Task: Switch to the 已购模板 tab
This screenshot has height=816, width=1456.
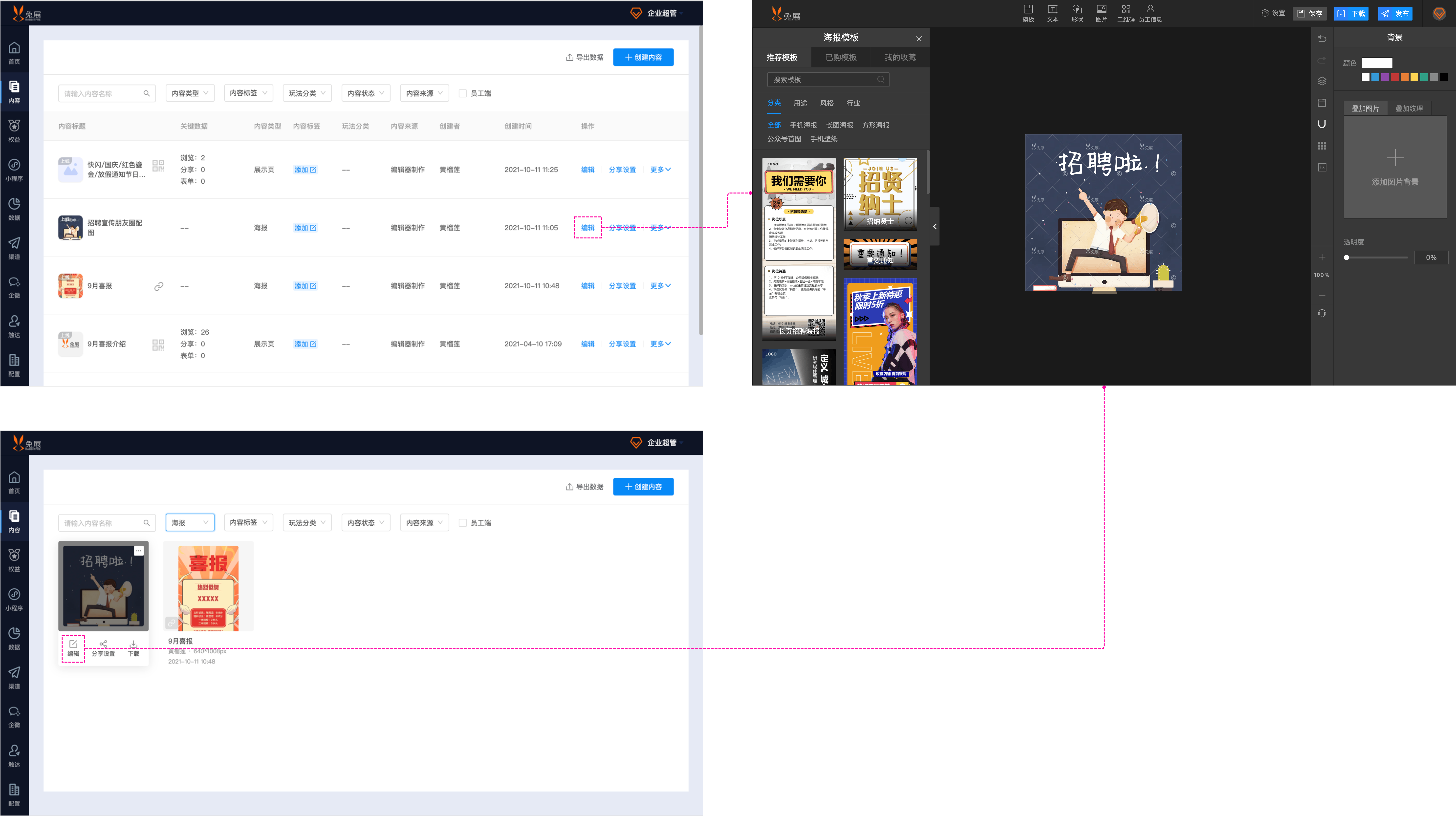Action: point(841,58)
